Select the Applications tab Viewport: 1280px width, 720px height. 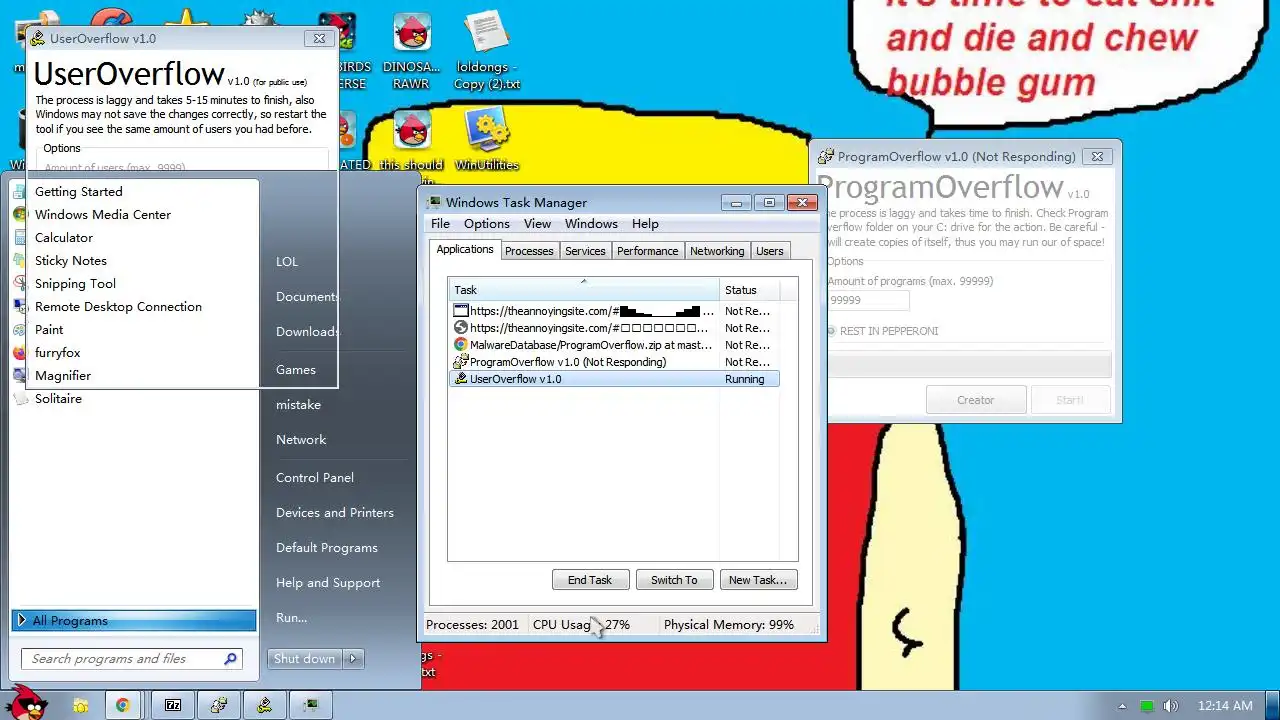(465, 250)
